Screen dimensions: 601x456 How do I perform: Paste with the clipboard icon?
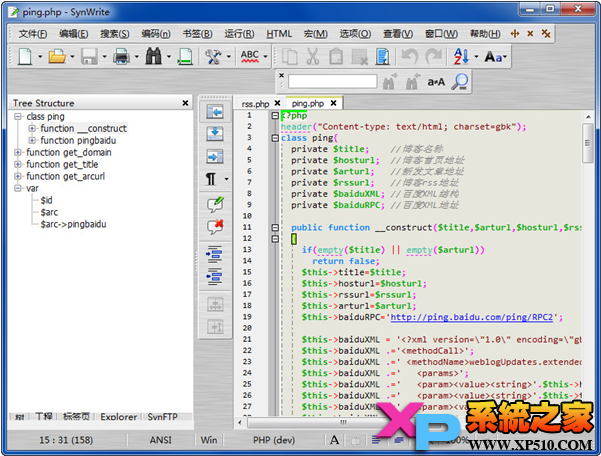[336, 57]
